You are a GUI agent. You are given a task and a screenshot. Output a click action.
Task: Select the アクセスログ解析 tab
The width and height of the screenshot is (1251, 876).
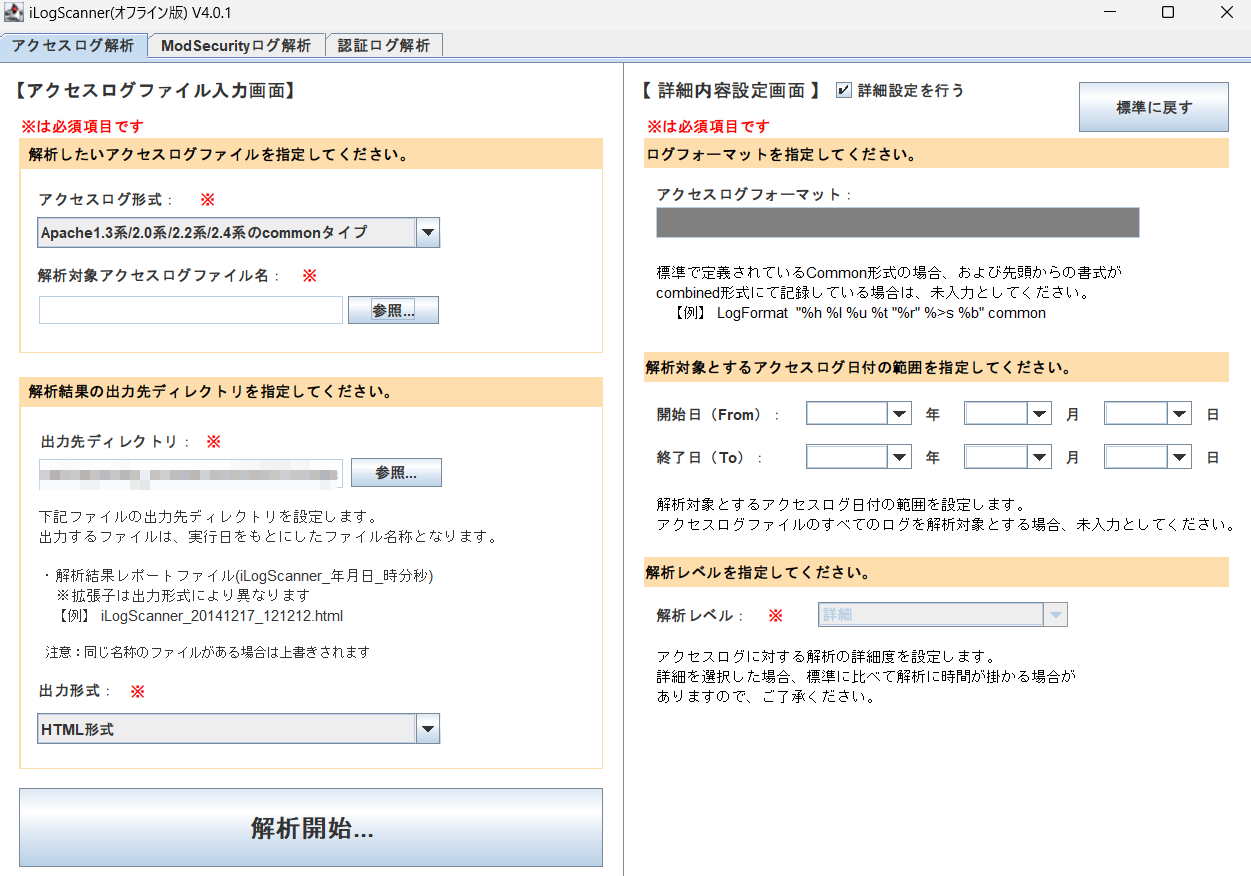click(73, 46)
